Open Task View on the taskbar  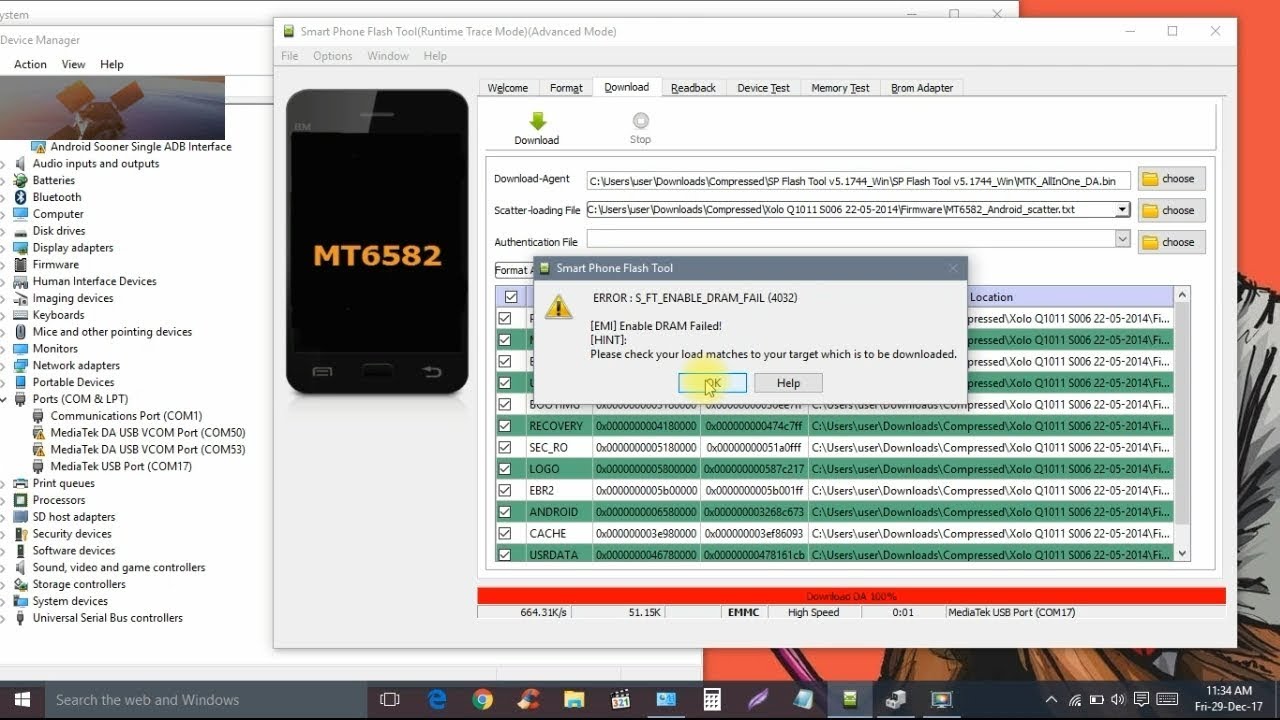390,700
